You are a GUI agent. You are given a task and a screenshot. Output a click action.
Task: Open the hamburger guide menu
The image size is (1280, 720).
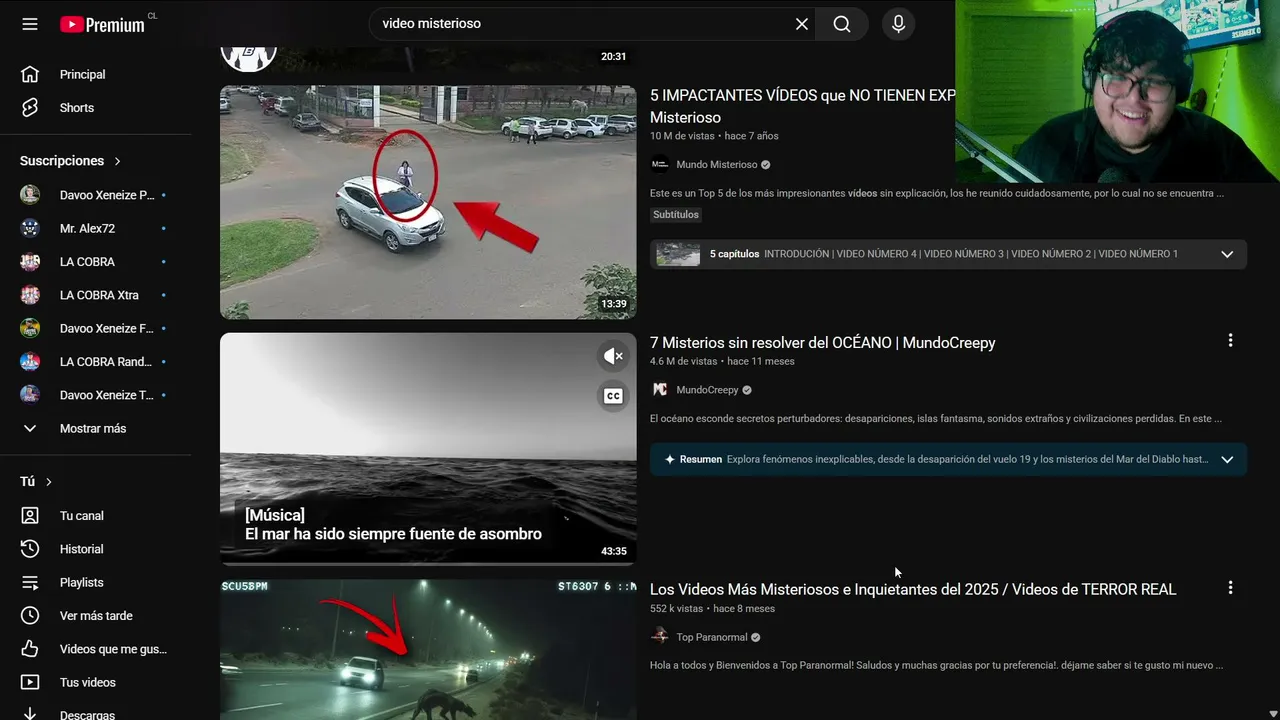(x=30, y=24)
